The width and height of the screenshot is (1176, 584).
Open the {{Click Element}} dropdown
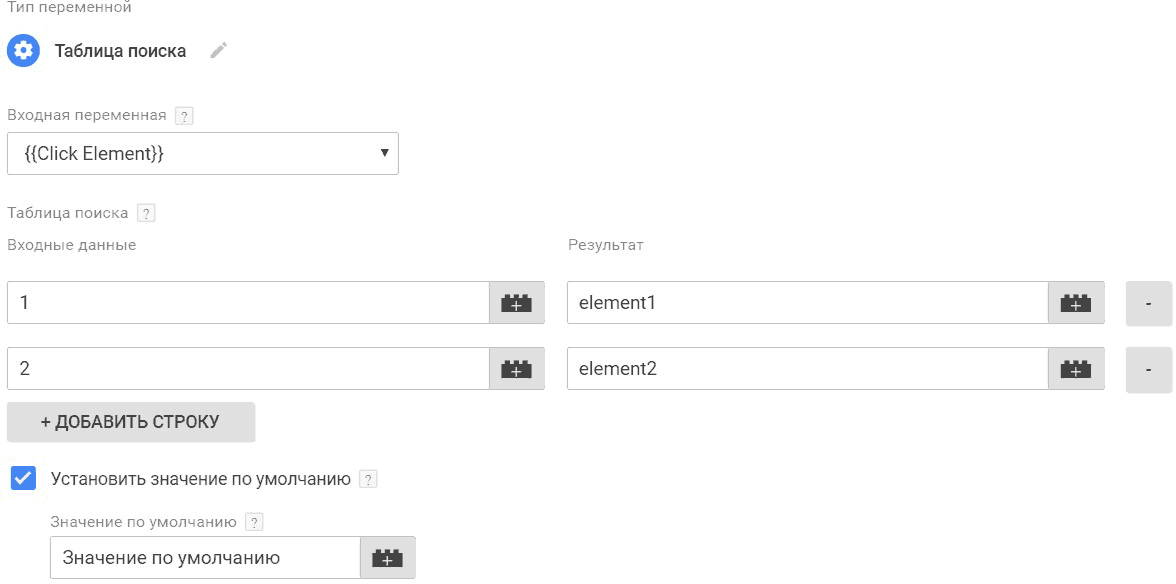point(202,154)
